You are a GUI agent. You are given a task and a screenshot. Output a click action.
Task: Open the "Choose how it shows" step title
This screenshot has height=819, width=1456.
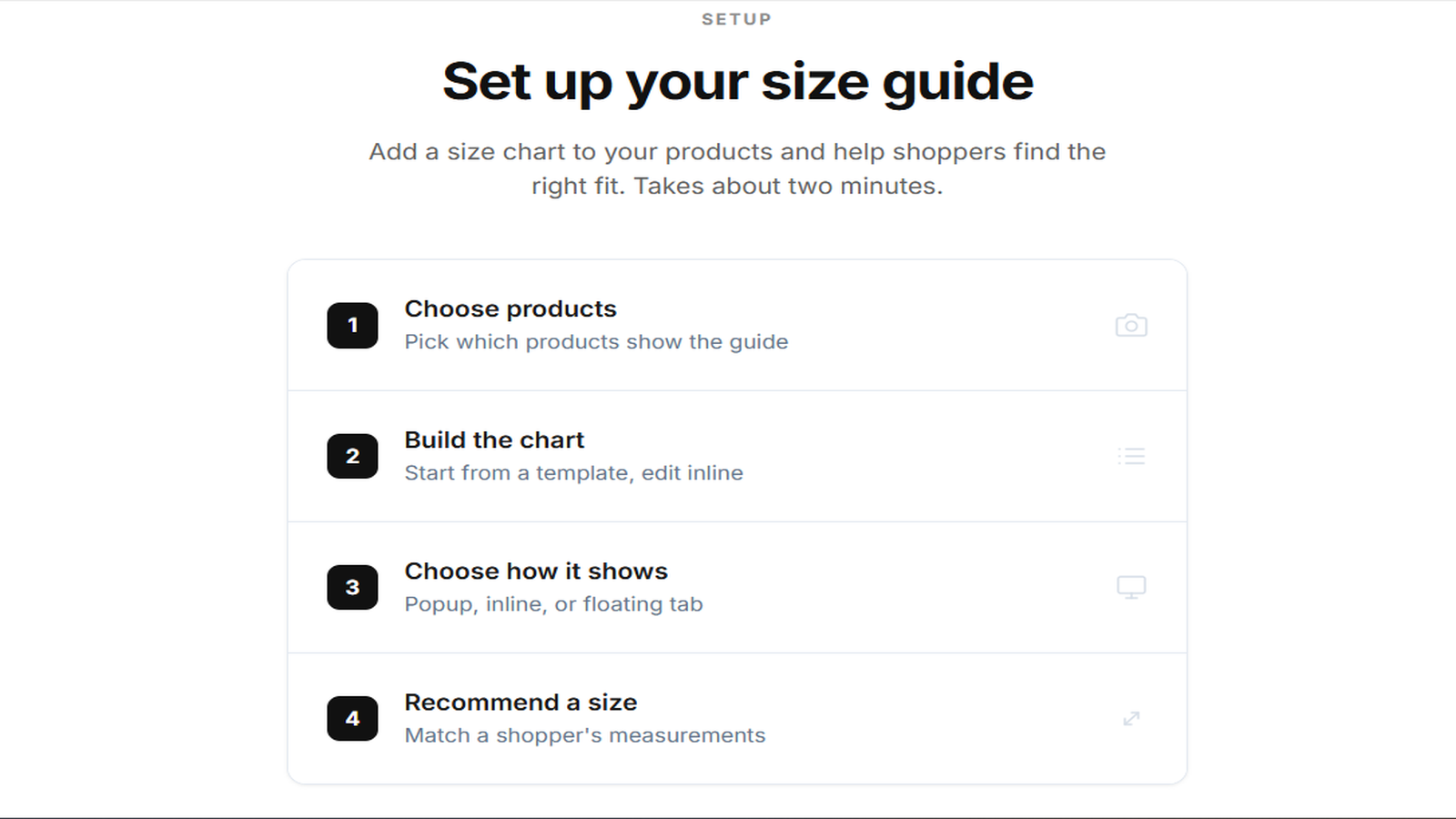(x=536, y=571)
